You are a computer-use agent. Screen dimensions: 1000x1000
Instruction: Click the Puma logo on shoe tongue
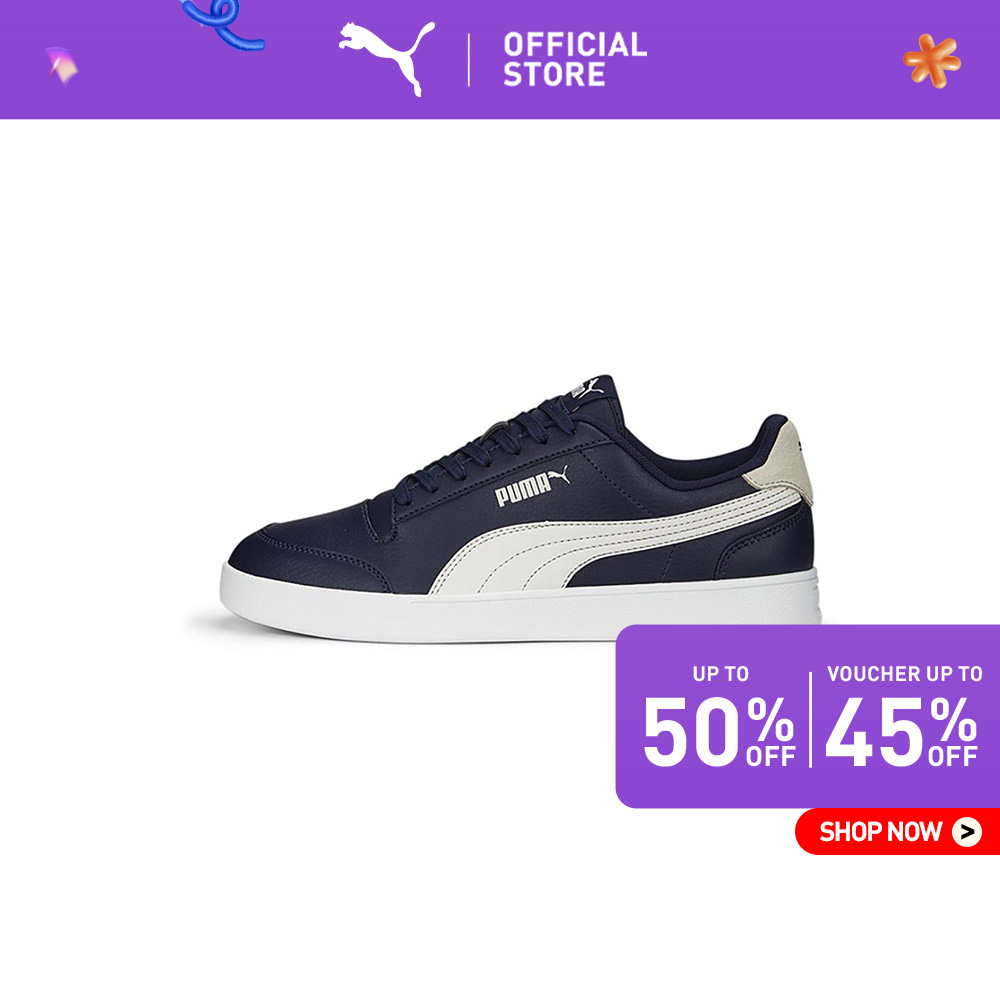pos(587,388)
